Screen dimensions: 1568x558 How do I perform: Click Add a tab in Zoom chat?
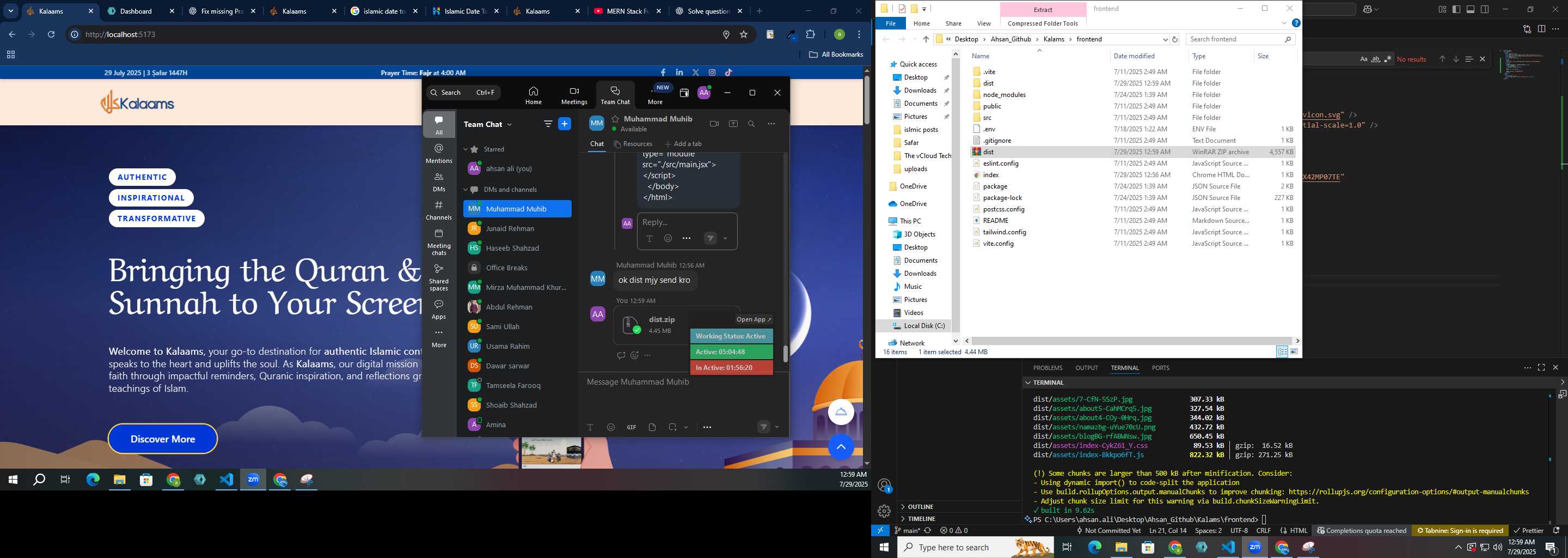pos(683,144)
